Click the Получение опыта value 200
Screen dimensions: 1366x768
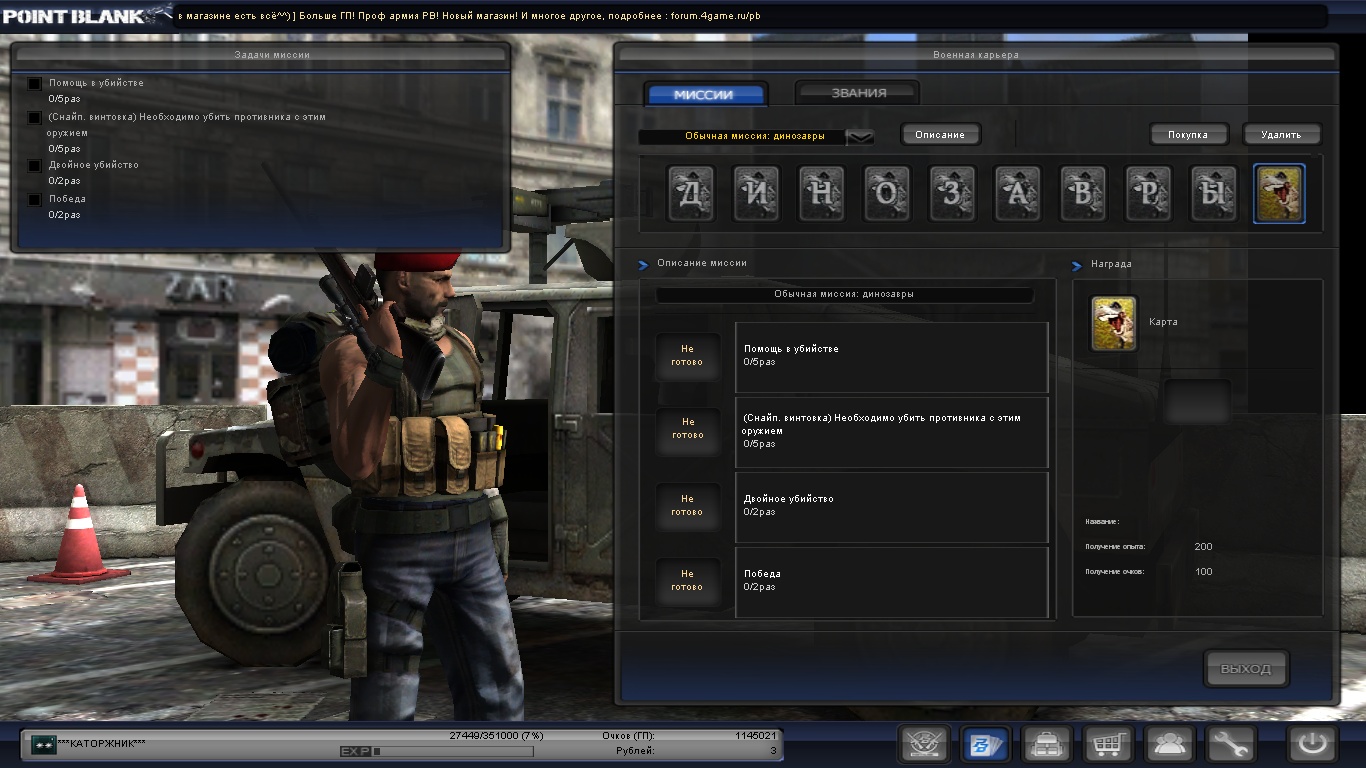tap(1203, 547)
